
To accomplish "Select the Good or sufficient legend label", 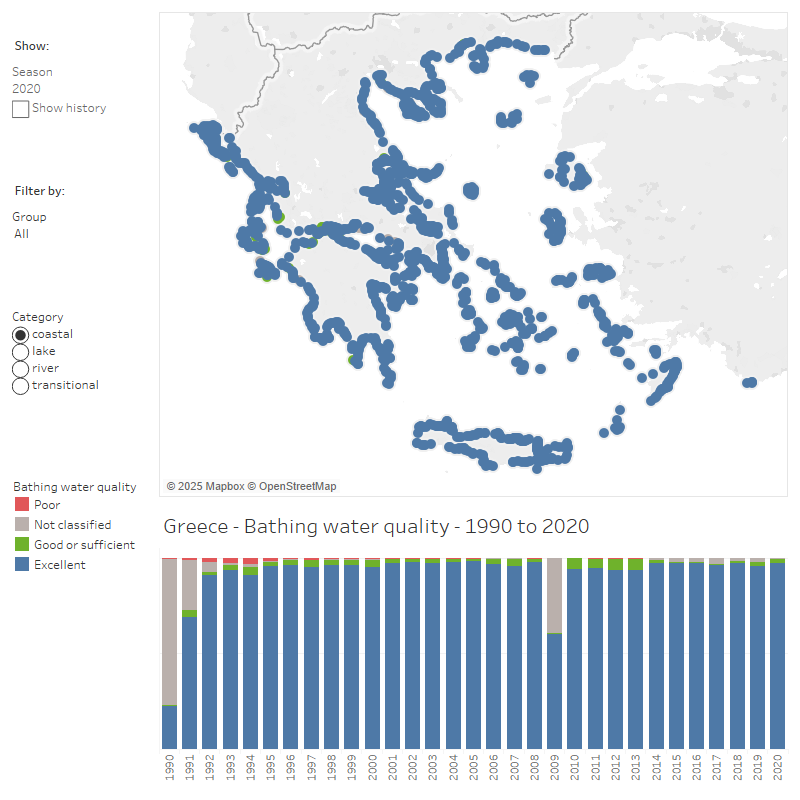I will [84, 544].
